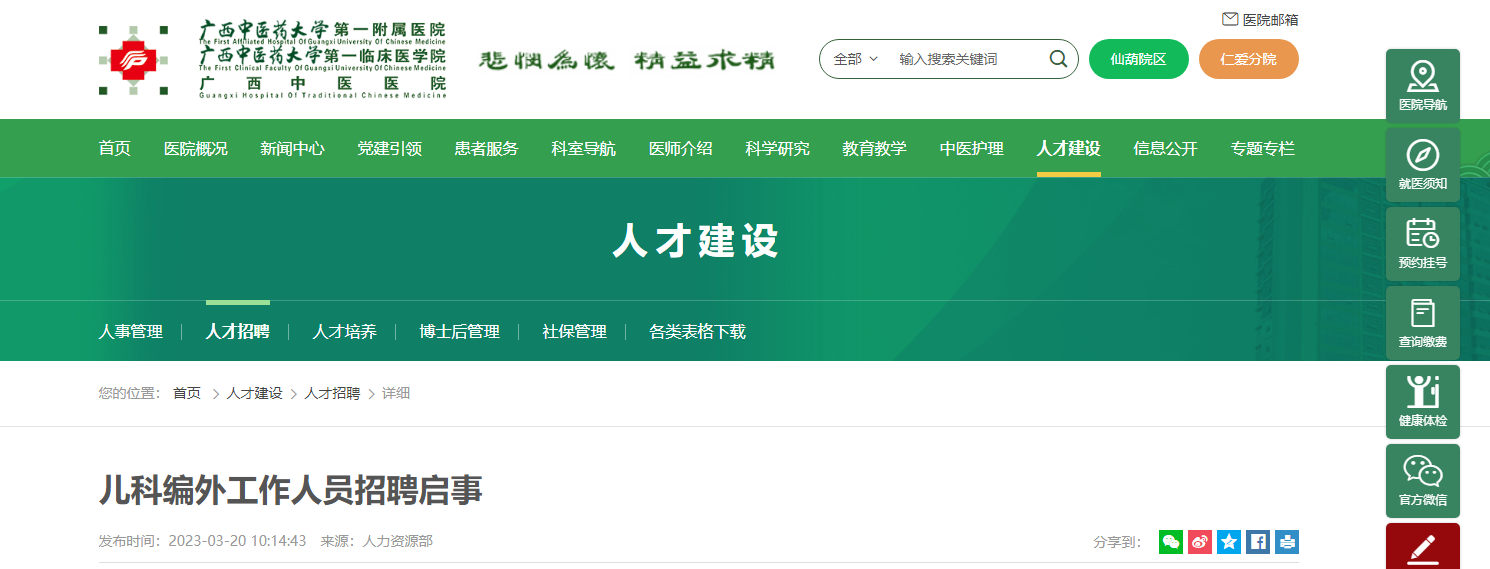1490x569 pixels.
Task: Open 预约挂号 calendar icon
Action: coord(1422,233)
